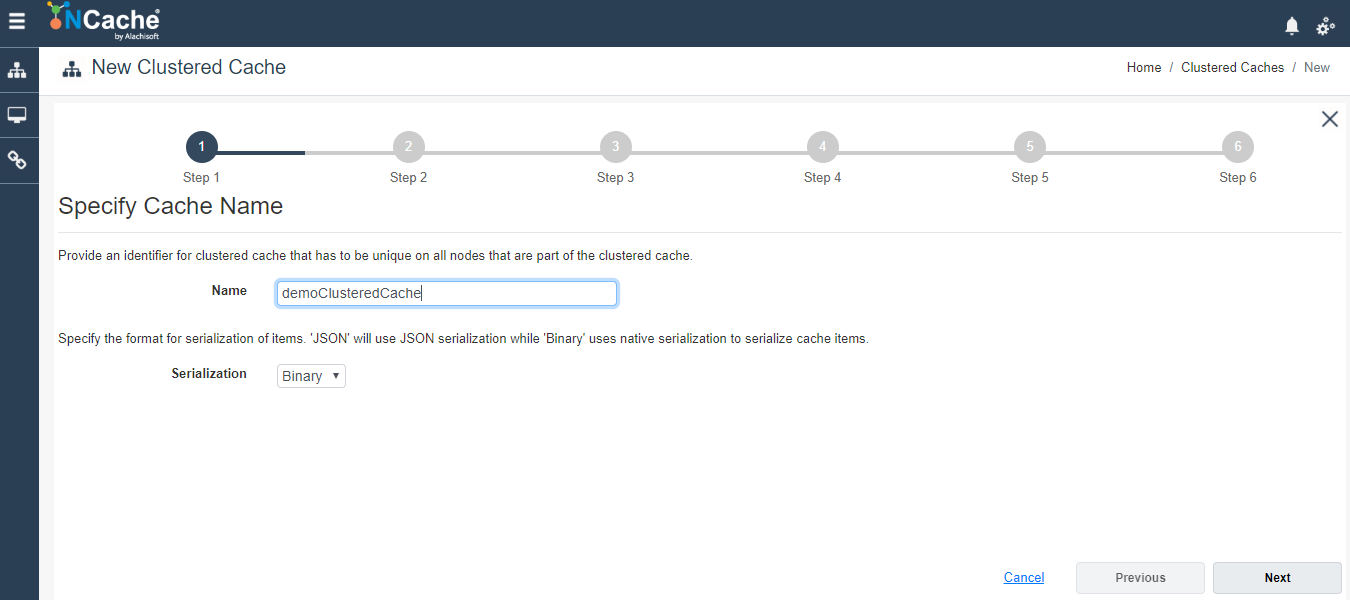
Task: Select Step 1 circle in wizard
Action: (201, 147)
